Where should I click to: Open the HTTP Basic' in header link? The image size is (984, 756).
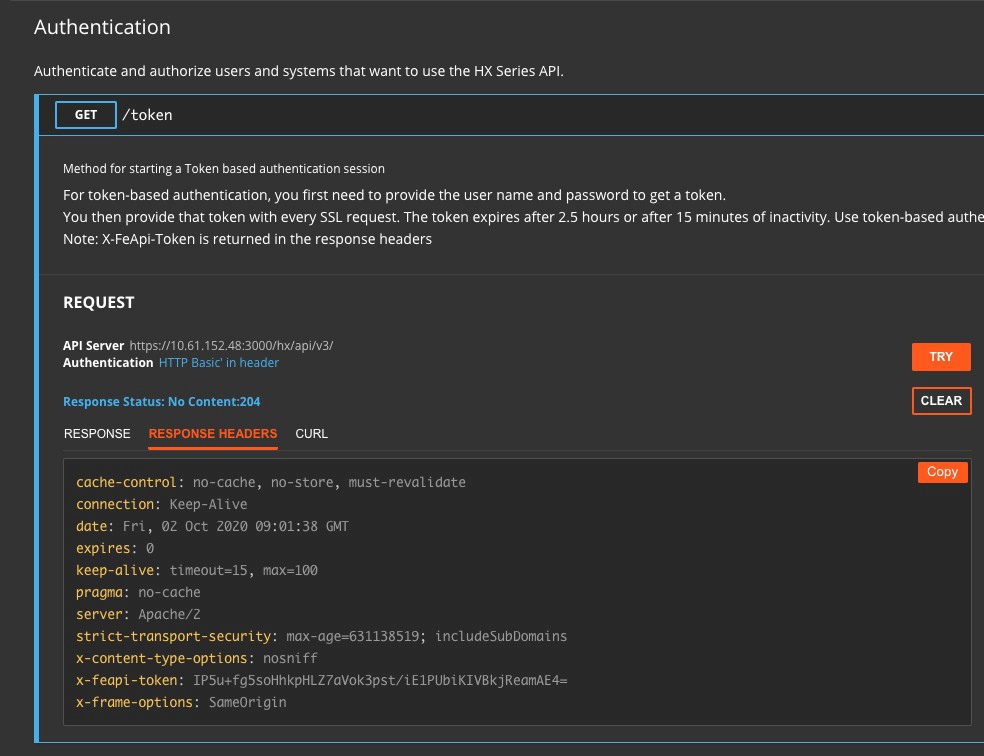coord(218,363)
